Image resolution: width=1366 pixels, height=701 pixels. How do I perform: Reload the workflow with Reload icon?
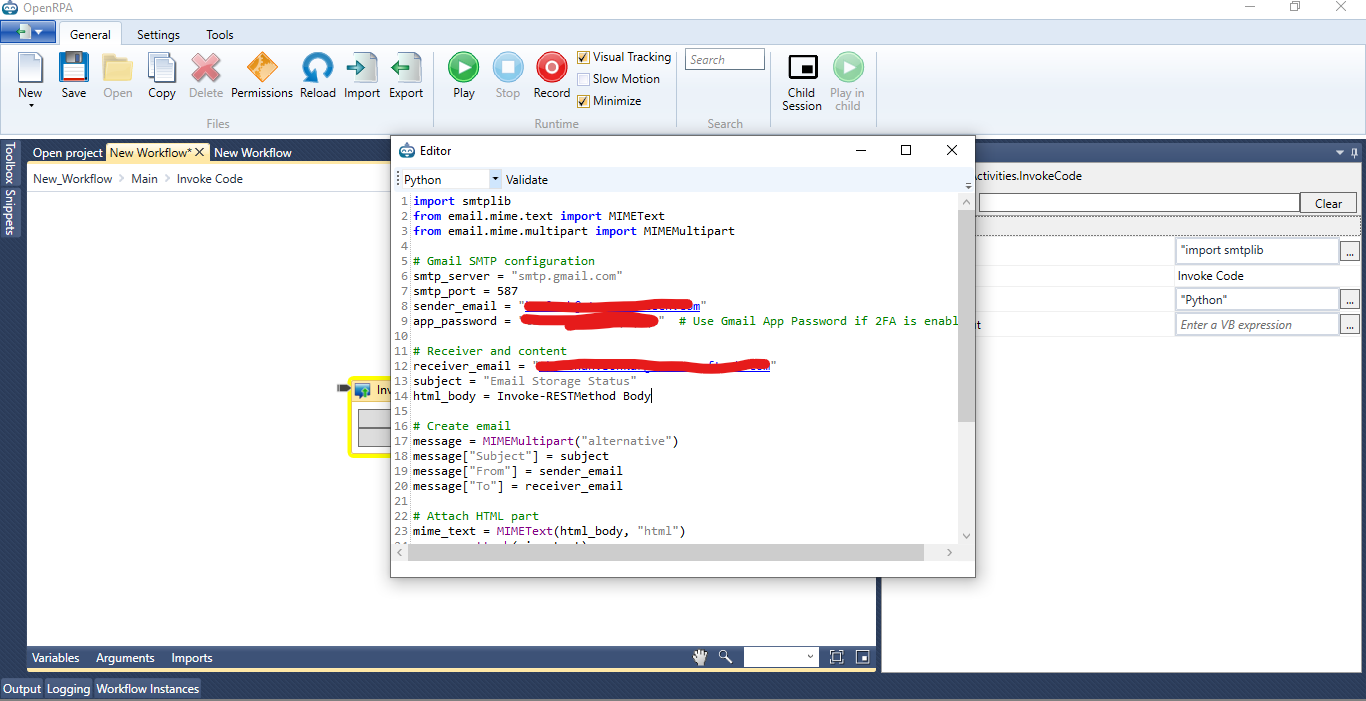tap(318, 68)
